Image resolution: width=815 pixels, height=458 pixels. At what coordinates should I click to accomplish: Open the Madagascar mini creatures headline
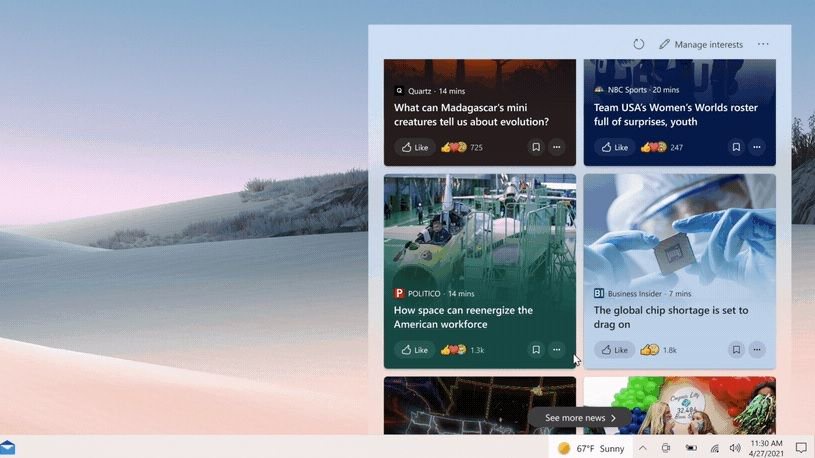point(471,114)
